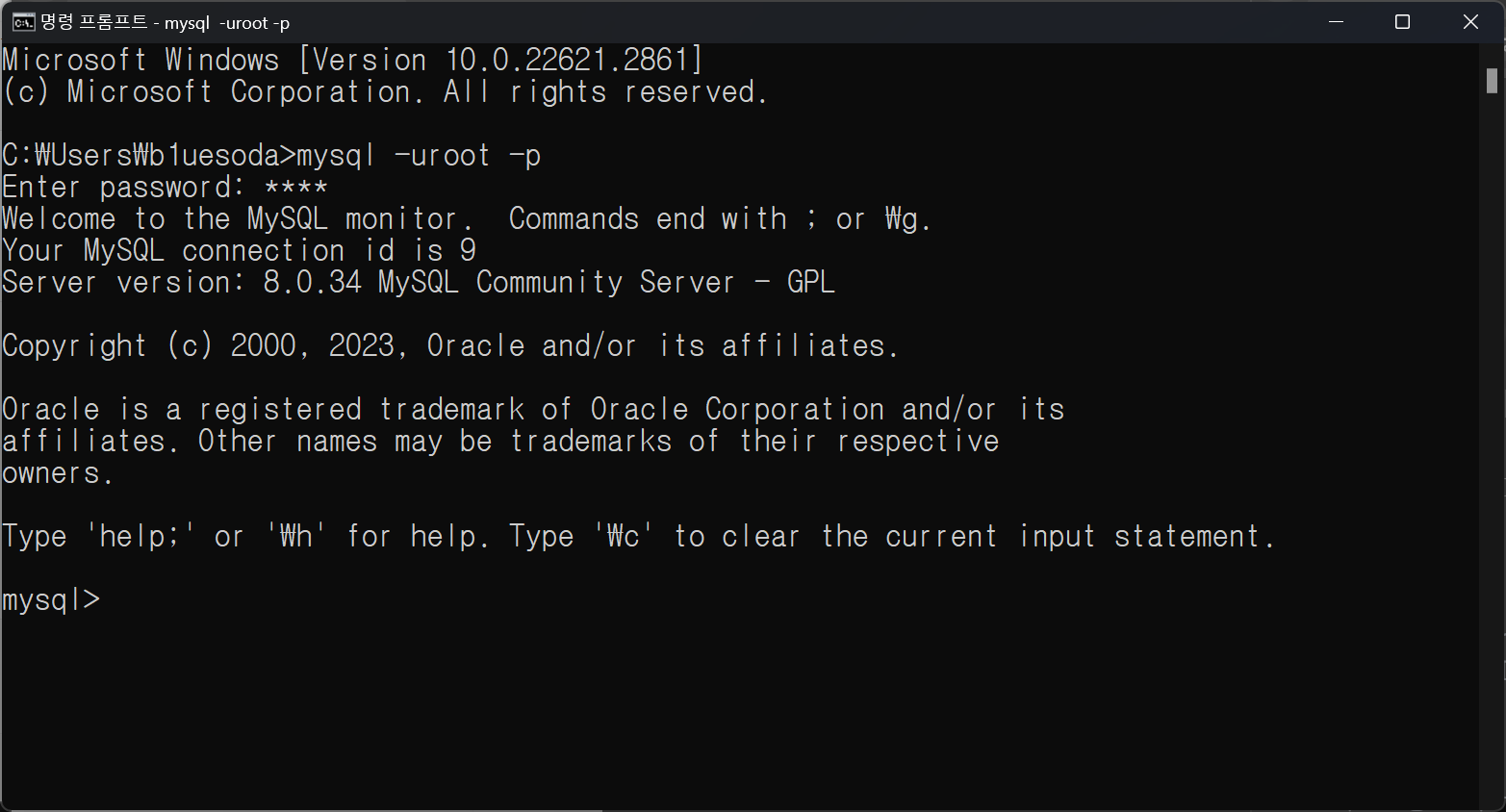Close the mysql Command Prompt window
Image resolution: width=1506 pixels, height=812 pixels.
1470,22
